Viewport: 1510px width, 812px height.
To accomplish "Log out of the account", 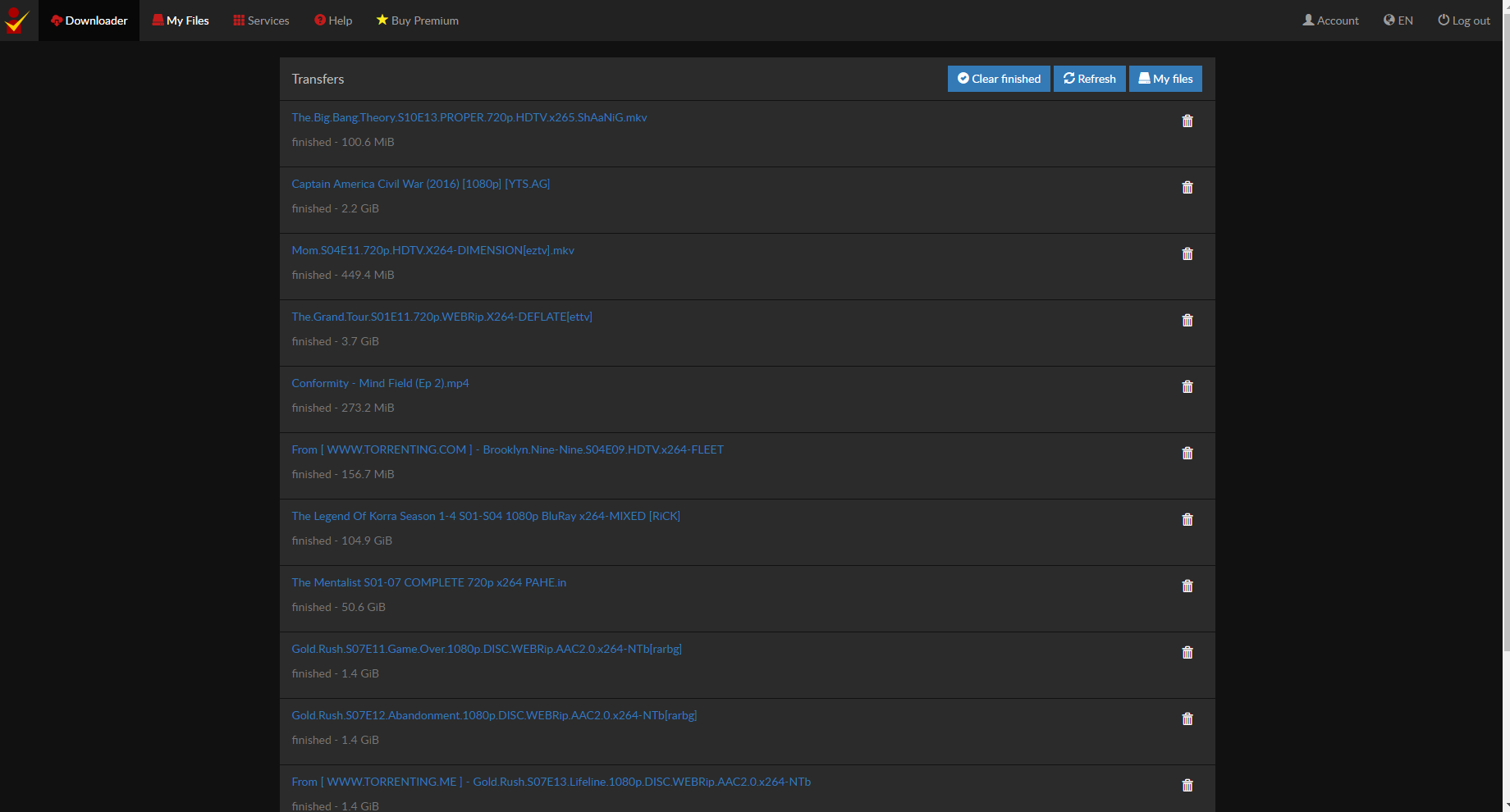I will point(1464,21).
